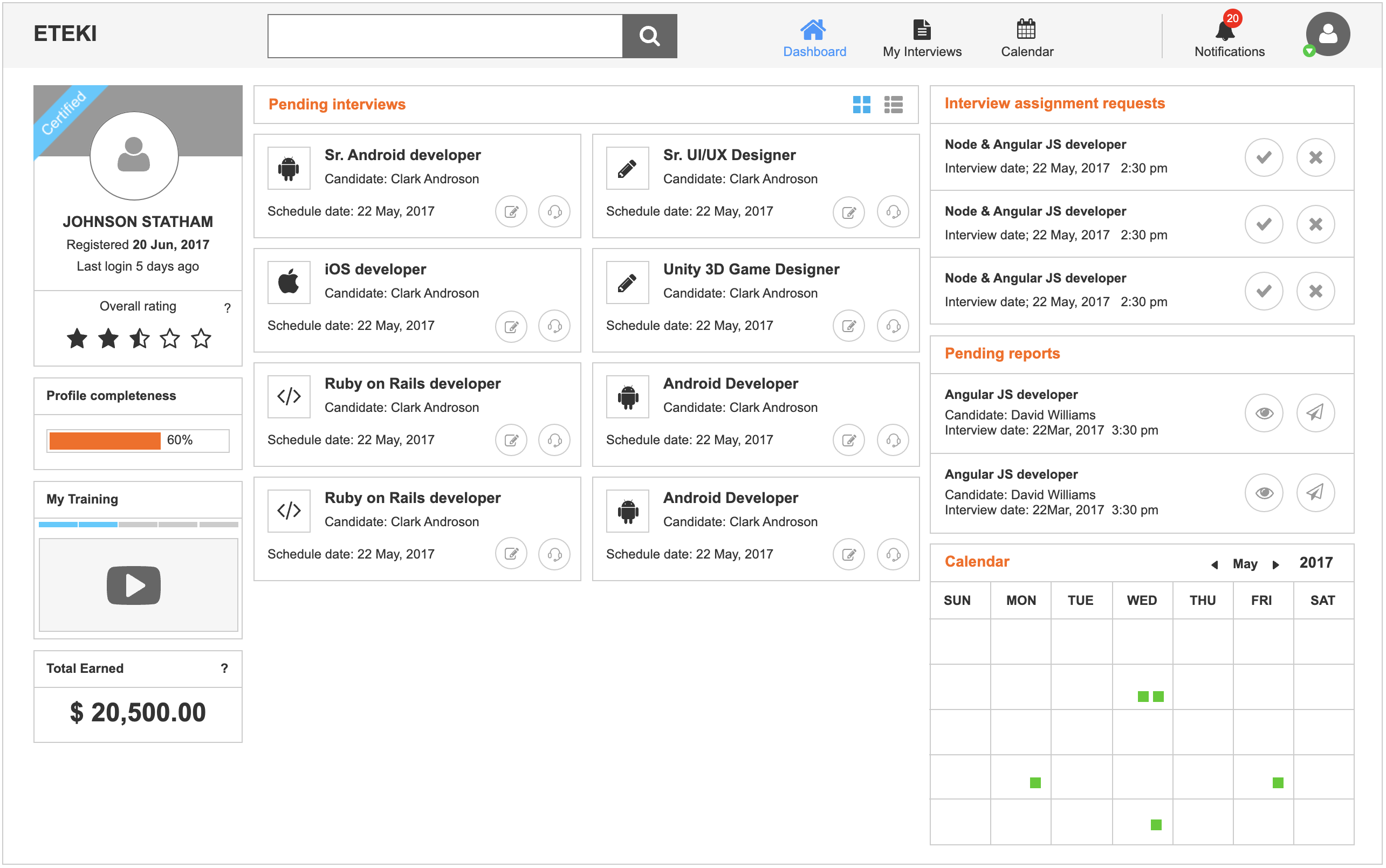Click headset icon on iOS developer card
Screen dimensions: 1386x868
pyautogui.click(x=554, y=326)
